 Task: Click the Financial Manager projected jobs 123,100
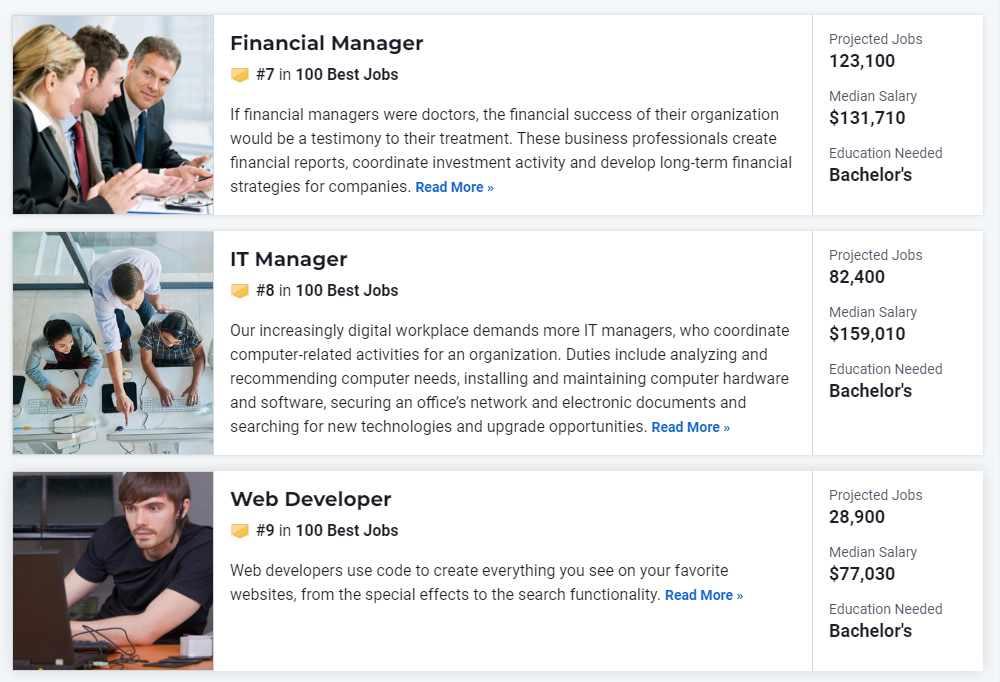tap(862, 61)
